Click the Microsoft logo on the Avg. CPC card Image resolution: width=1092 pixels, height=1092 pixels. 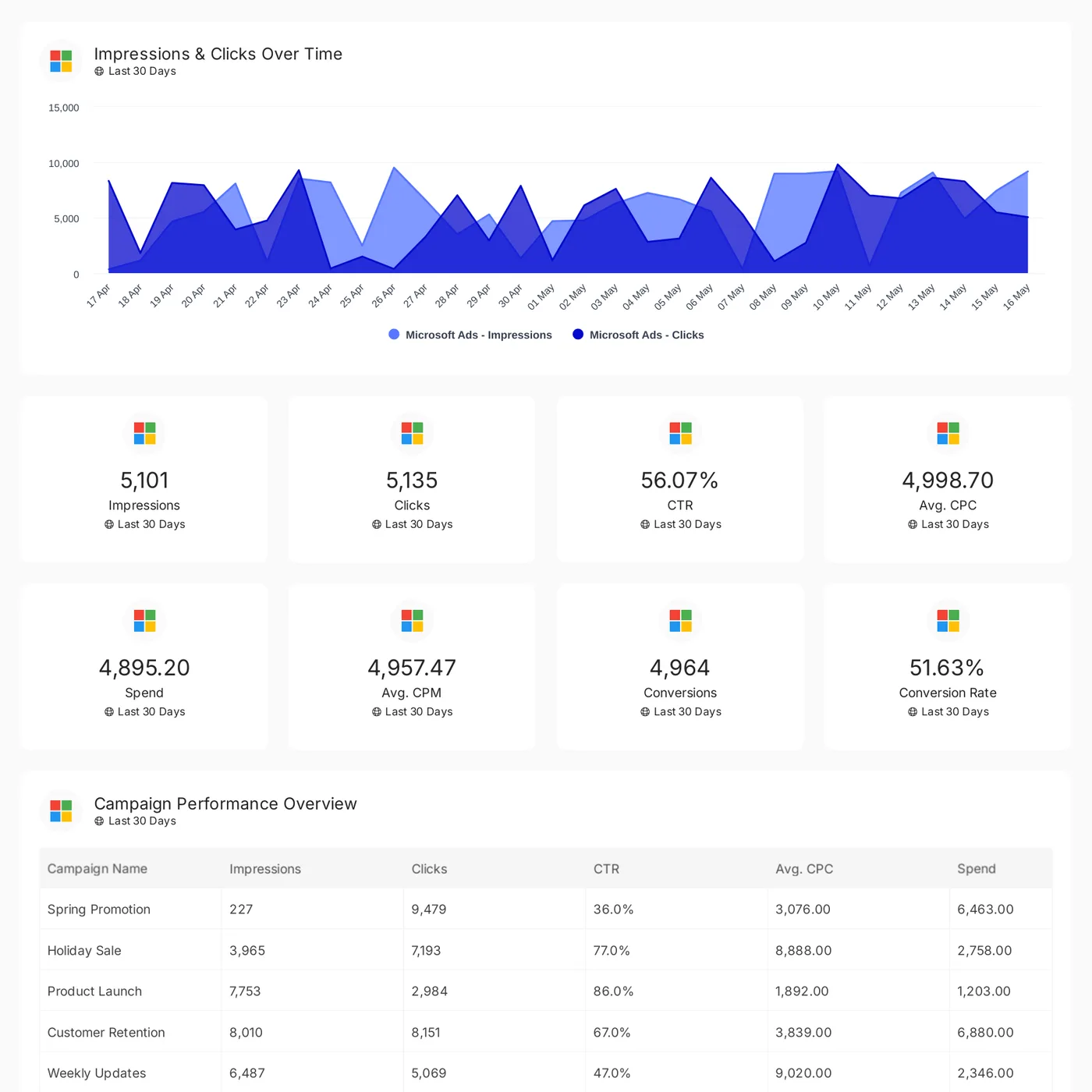point(948,433)
